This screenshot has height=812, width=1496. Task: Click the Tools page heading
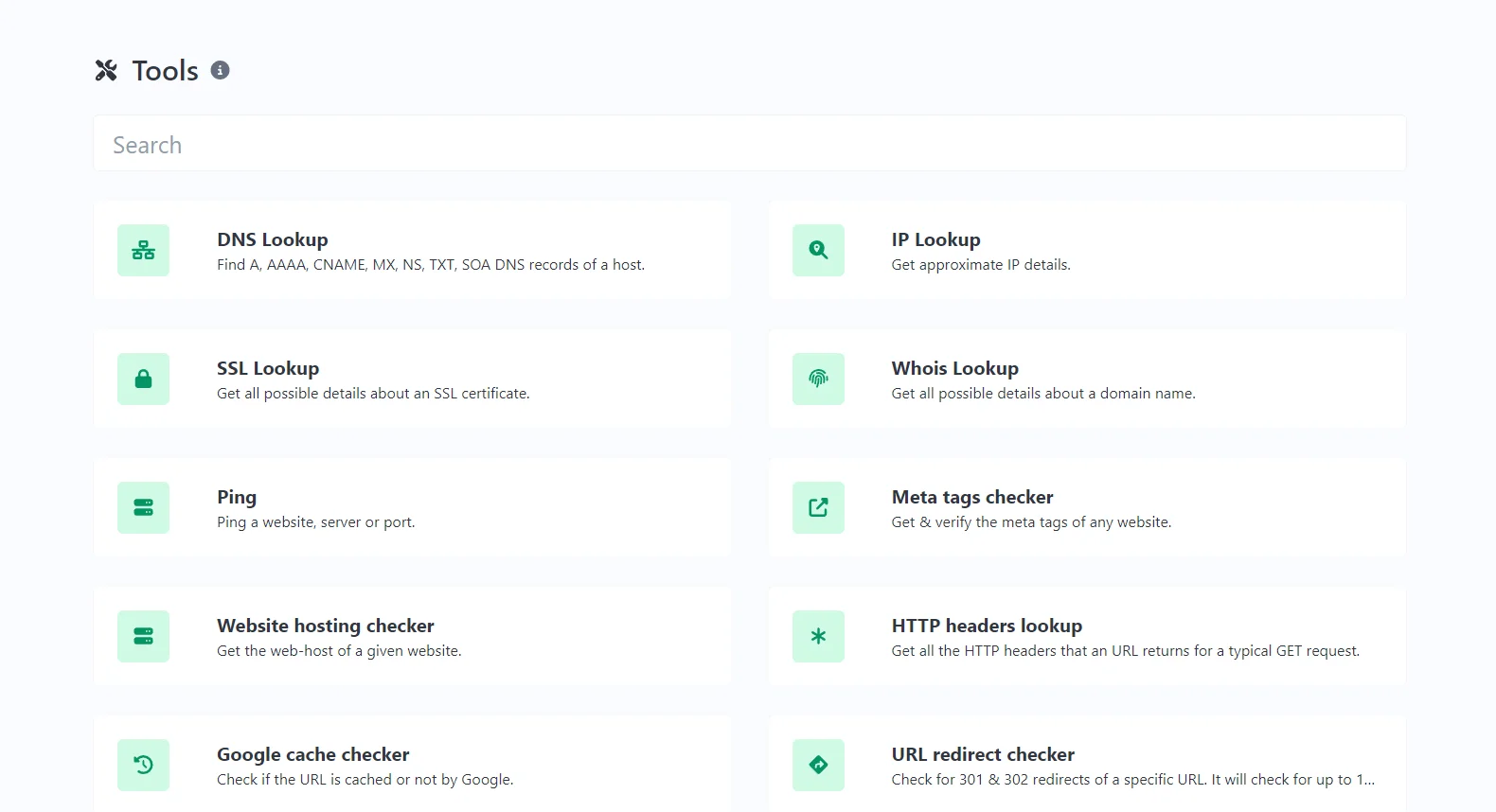[165, 70]
